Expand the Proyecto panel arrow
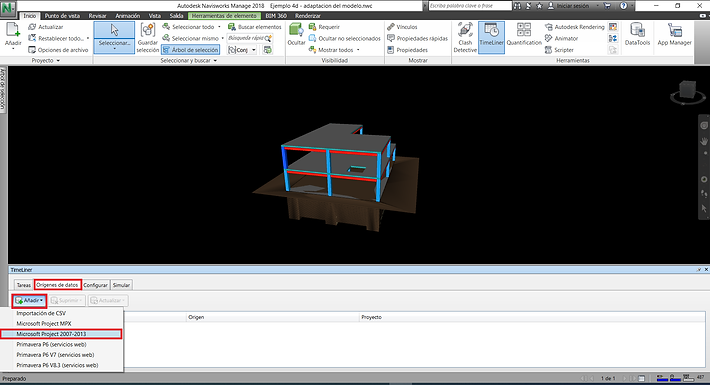The width and height of the screenshot is (710, 385). (58, 61)
